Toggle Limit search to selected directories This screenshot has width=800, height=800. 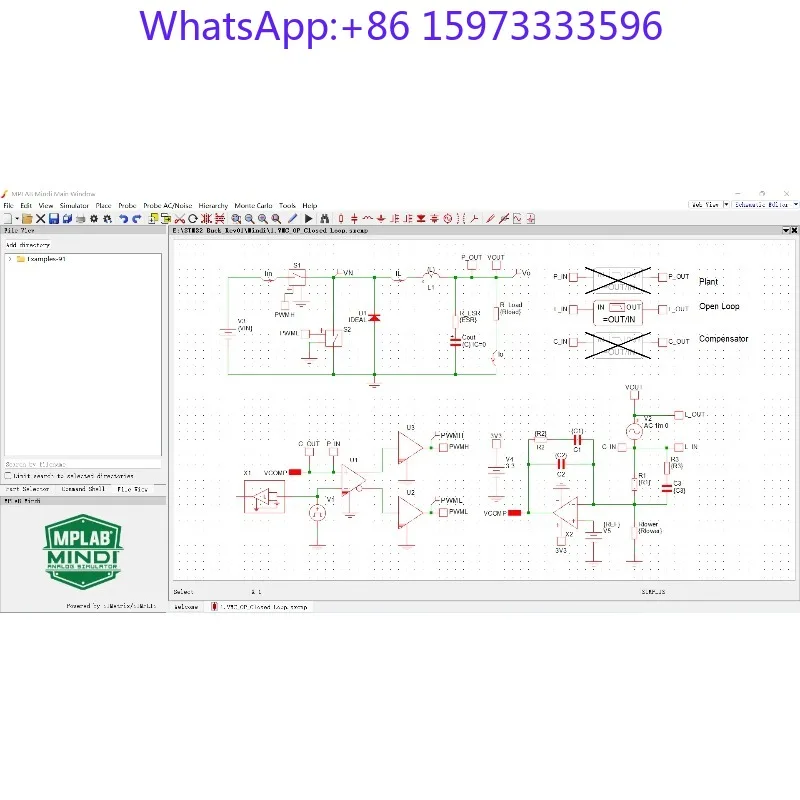(8, 476)
